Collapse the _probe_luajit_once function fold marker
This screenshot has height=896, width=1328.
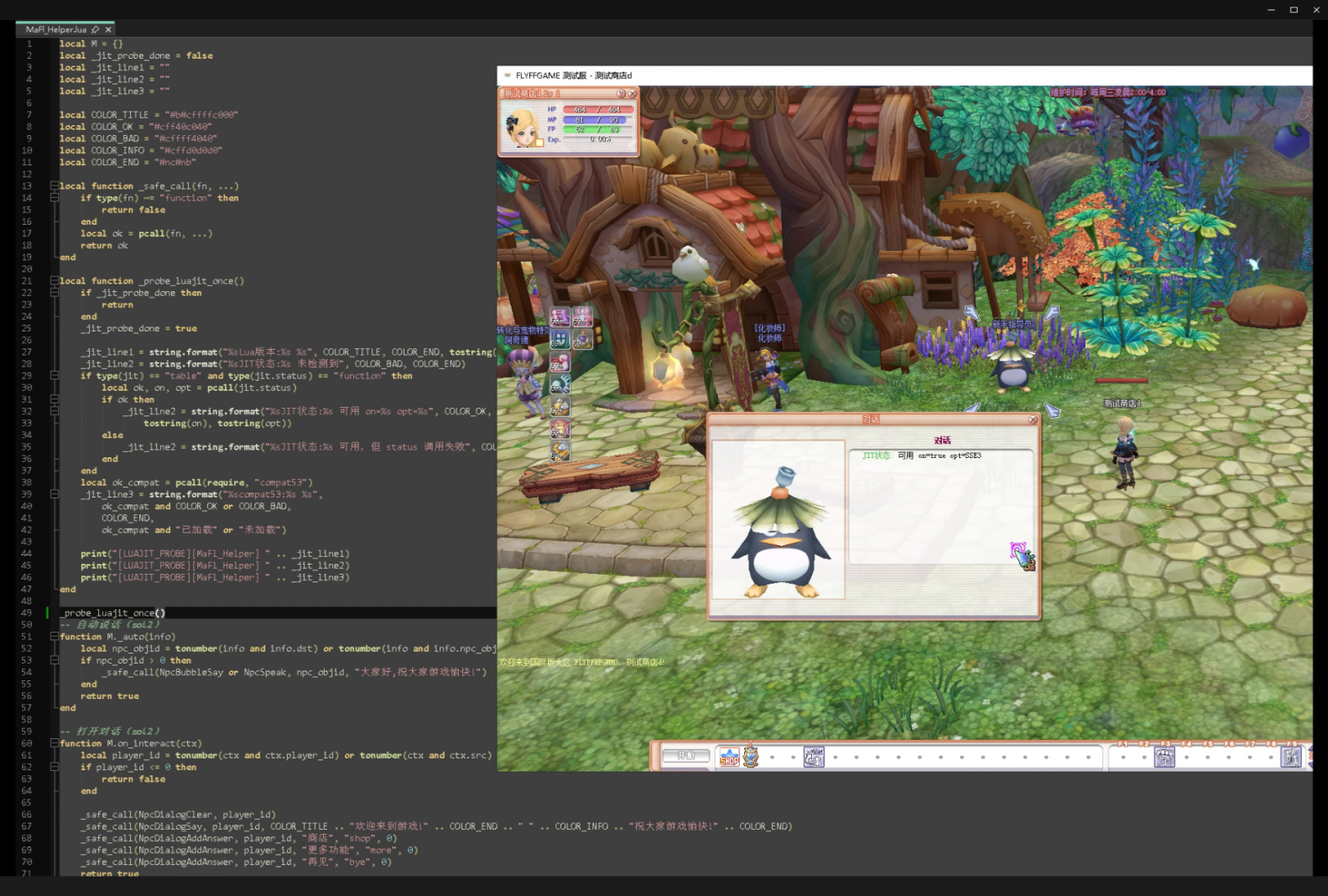(x=55, y=281)
